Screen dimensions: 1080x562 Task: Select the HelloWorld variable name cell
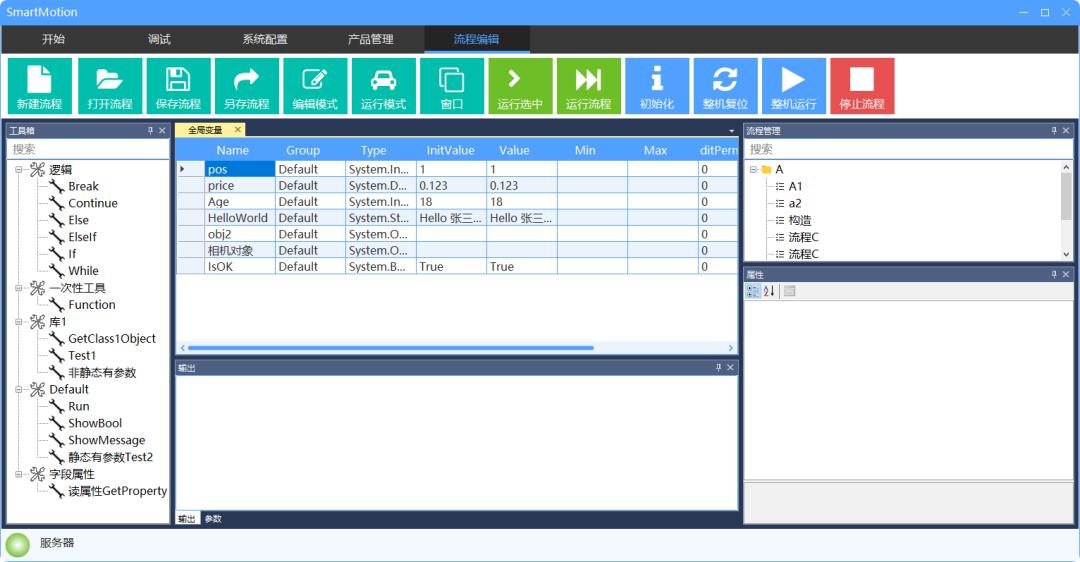[x=240, y=218]
